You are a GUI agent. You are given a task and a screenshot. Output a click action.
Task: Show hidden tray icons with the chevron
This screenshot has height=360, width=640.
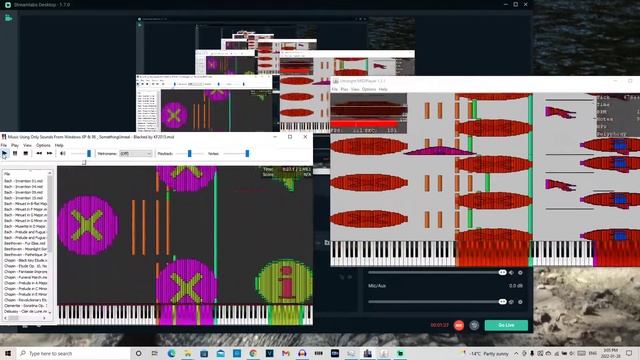pos(516,353)
